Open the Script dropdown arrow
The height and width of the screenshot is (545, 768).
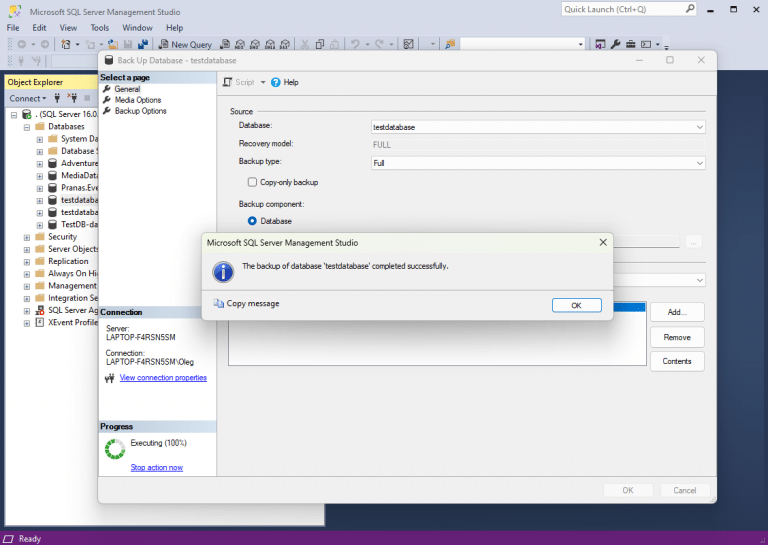263,82
